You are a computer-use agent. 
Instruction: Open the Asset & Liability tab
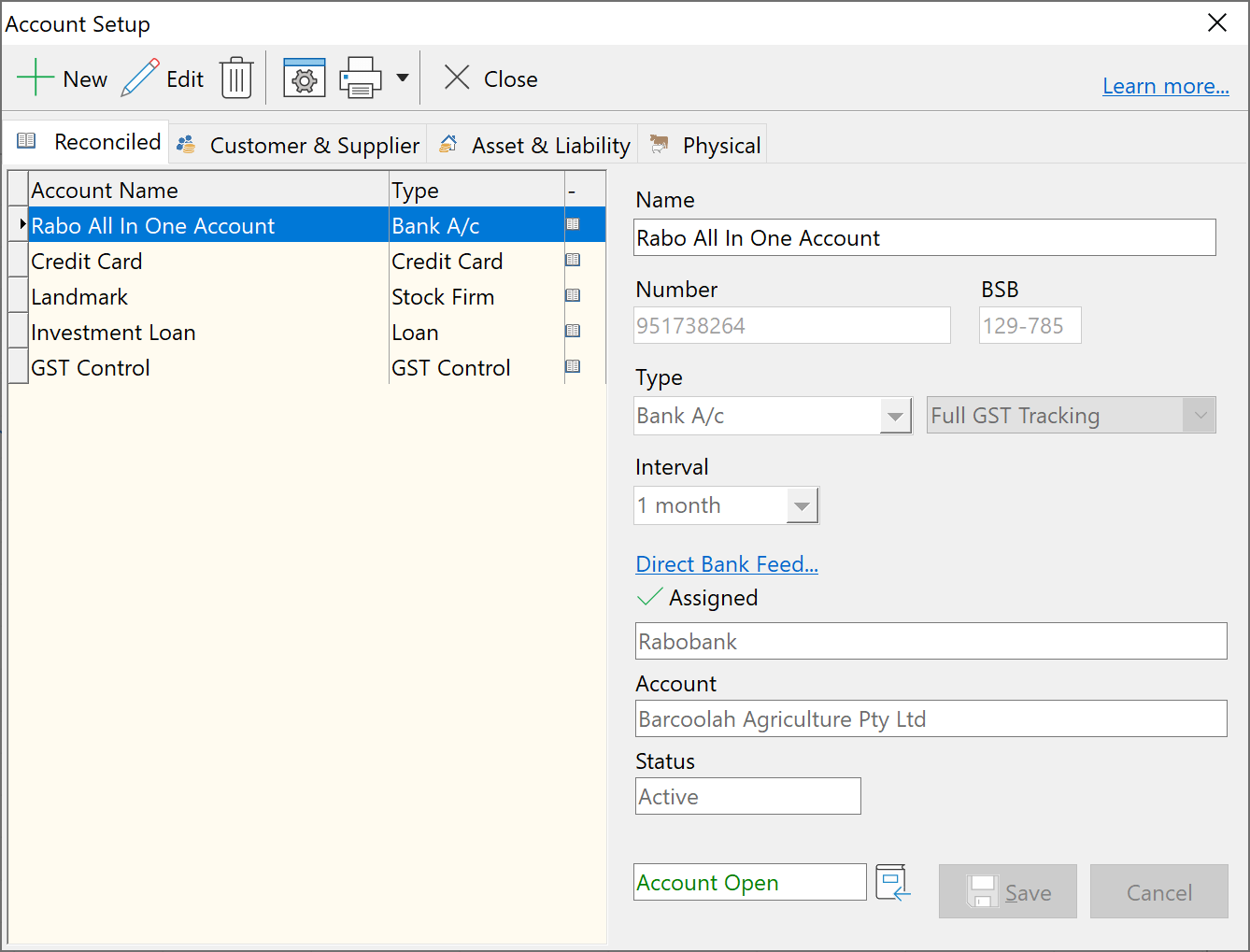[533, 145]
